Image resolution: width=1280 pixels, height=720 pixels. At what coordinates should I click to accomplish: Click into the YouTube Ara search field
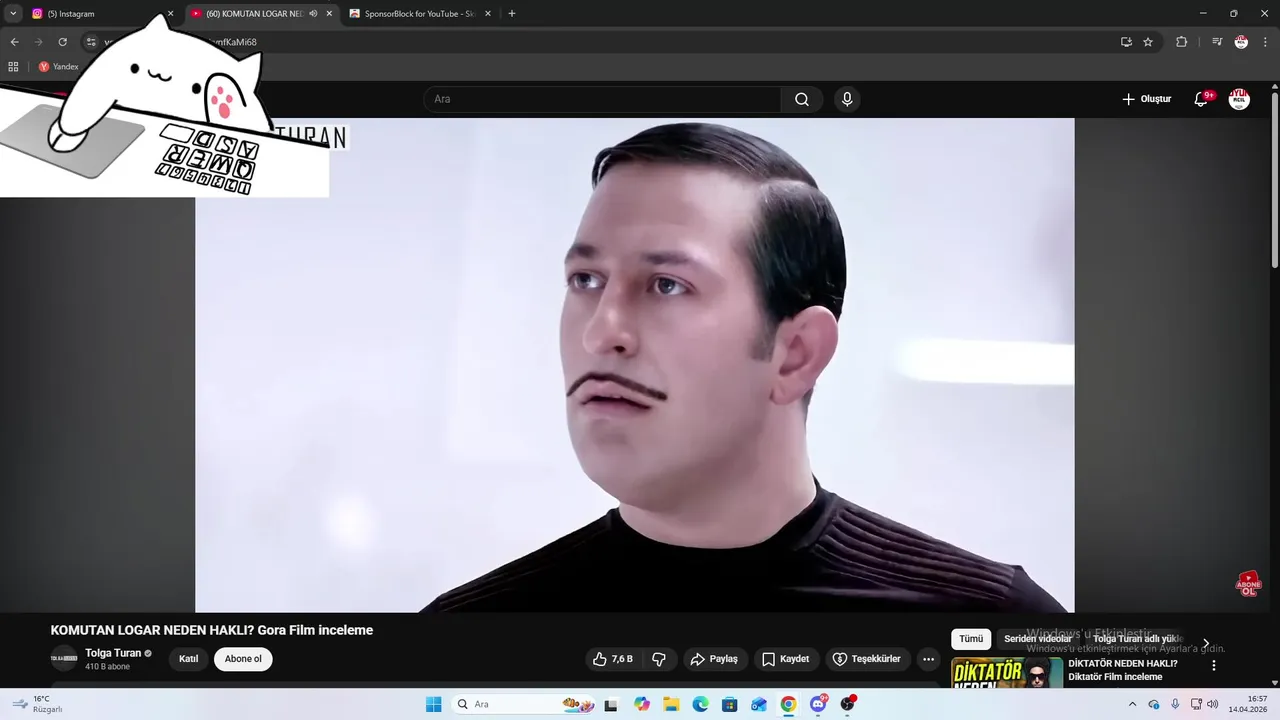[602, 99]
